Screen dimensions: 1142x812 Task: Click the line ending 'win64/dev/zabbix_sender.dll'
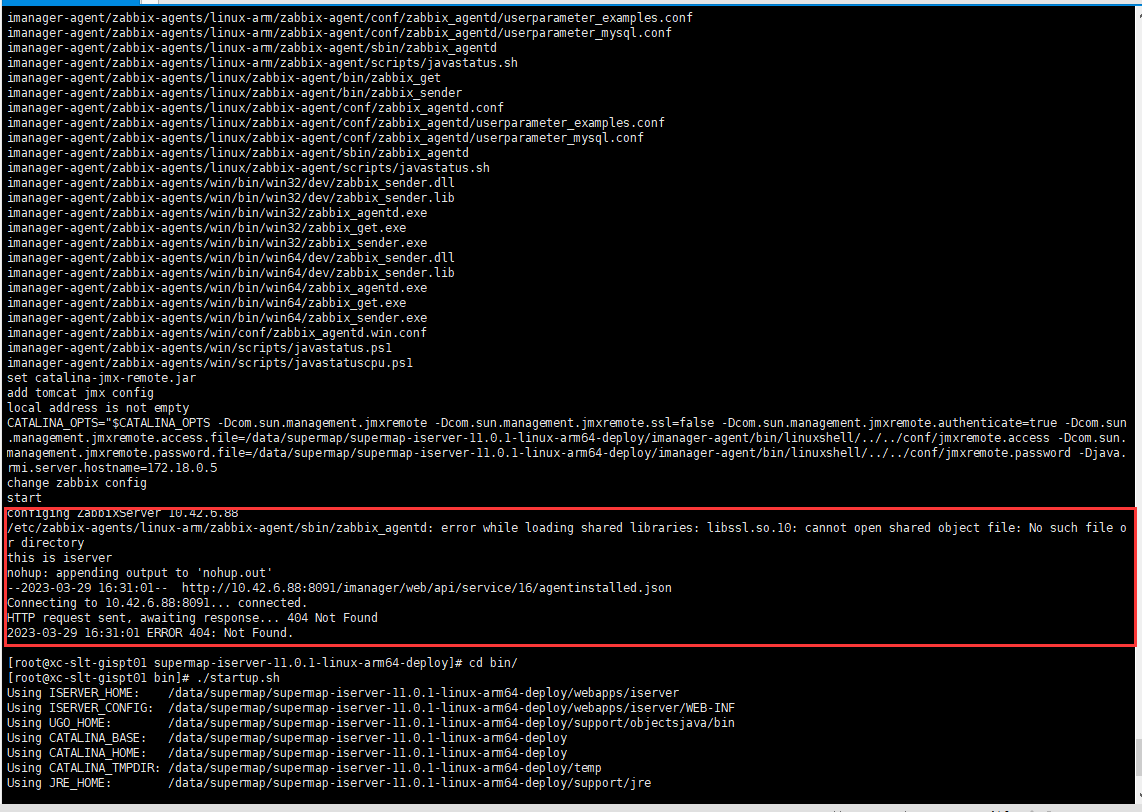[230, 258]
